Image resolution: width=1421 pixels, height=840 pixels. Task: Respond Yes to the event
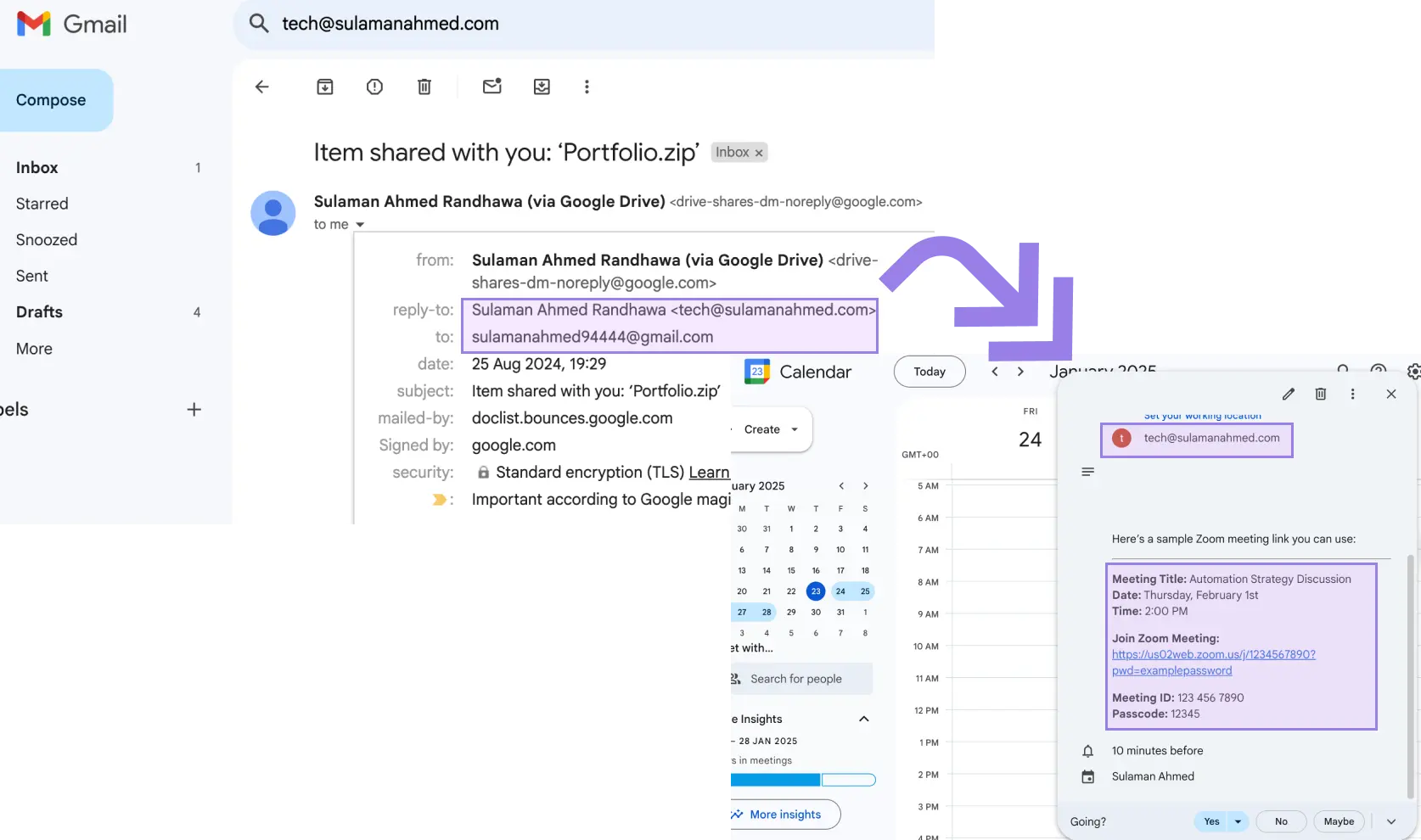click(x=1211, y=821)
